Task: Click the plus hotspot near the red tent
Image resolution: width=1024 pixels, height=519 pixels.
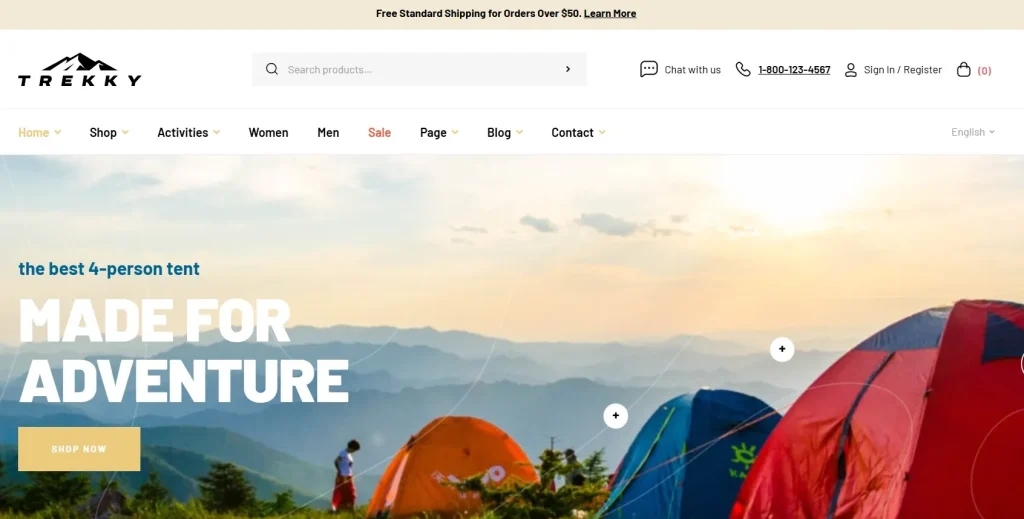Action: tap(782, 349)
